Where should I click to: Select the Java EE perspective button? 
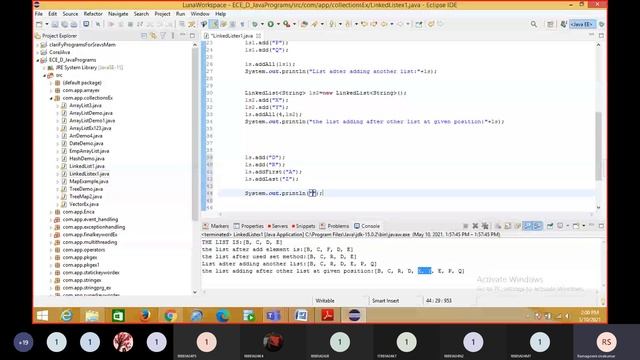click(x=582, y=24)
